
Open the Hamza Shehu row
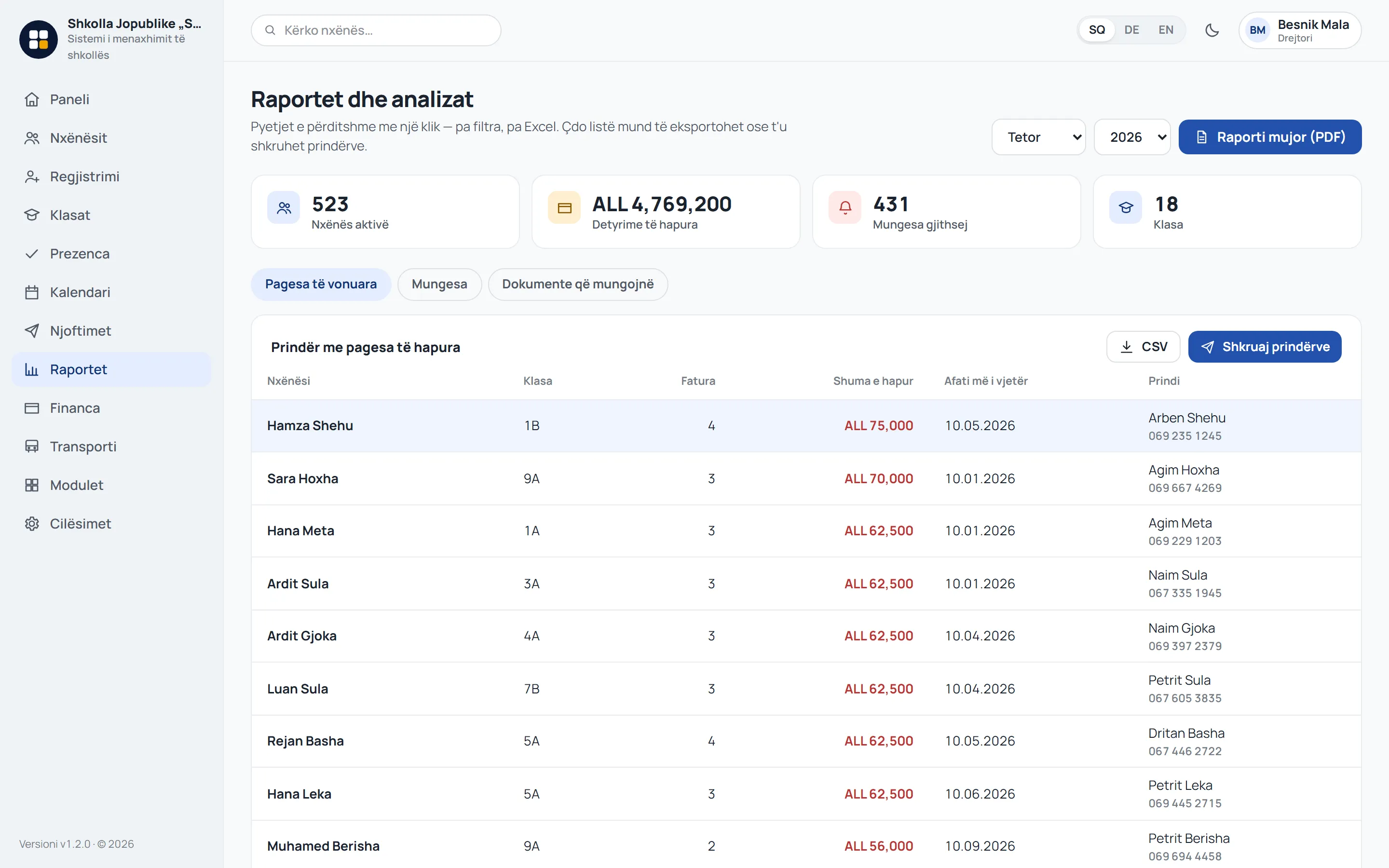(x=806, y=426)
